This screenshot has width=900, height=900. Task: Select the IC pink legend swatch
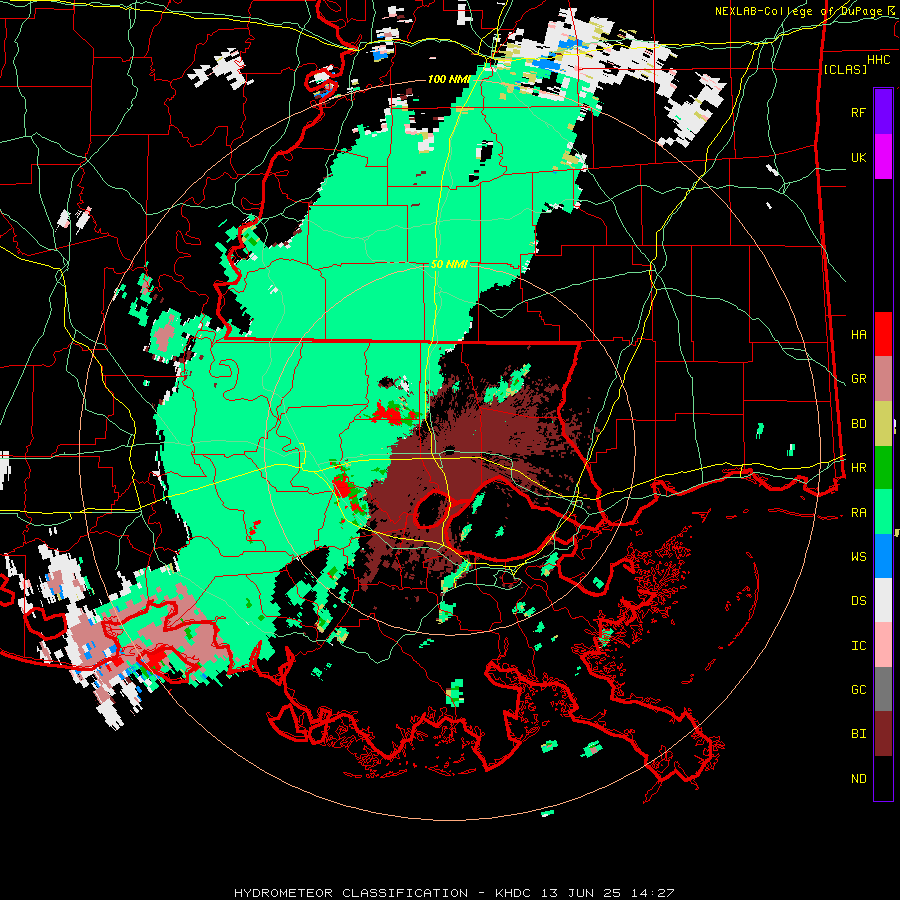coord(883,645)
